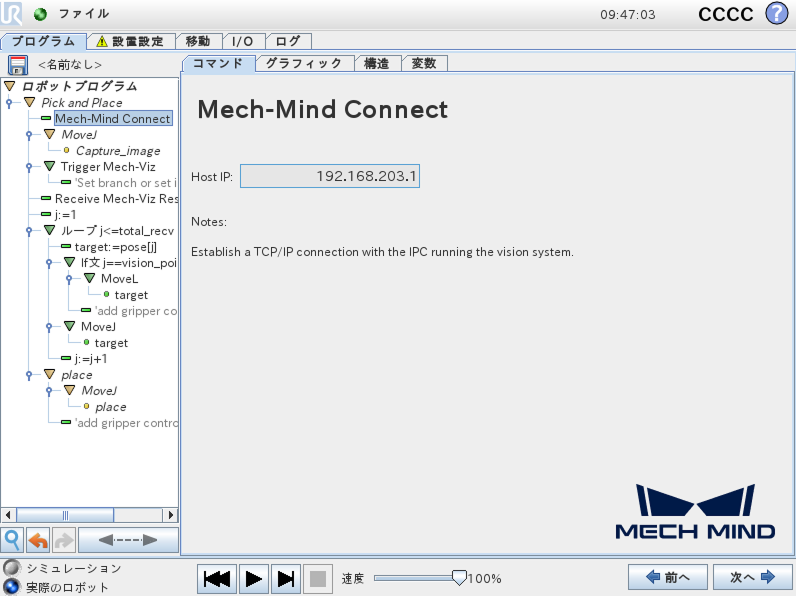
Task: Switch to the 移動 tab
Action: [198, 41]
